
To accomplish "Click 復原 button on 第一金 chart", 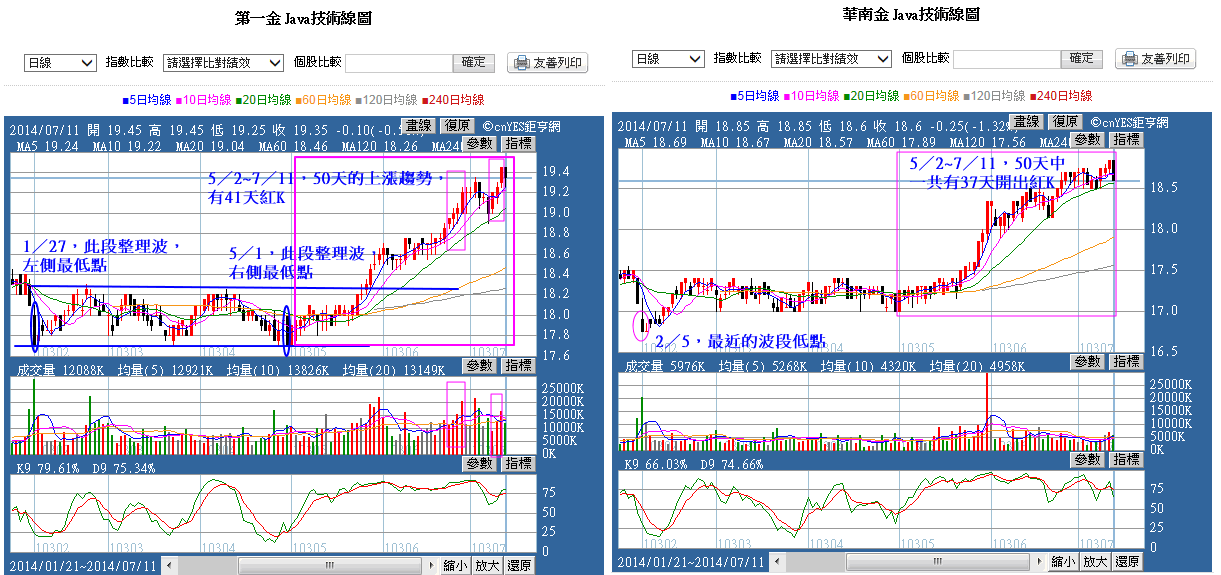I will [x=457, y=126].
